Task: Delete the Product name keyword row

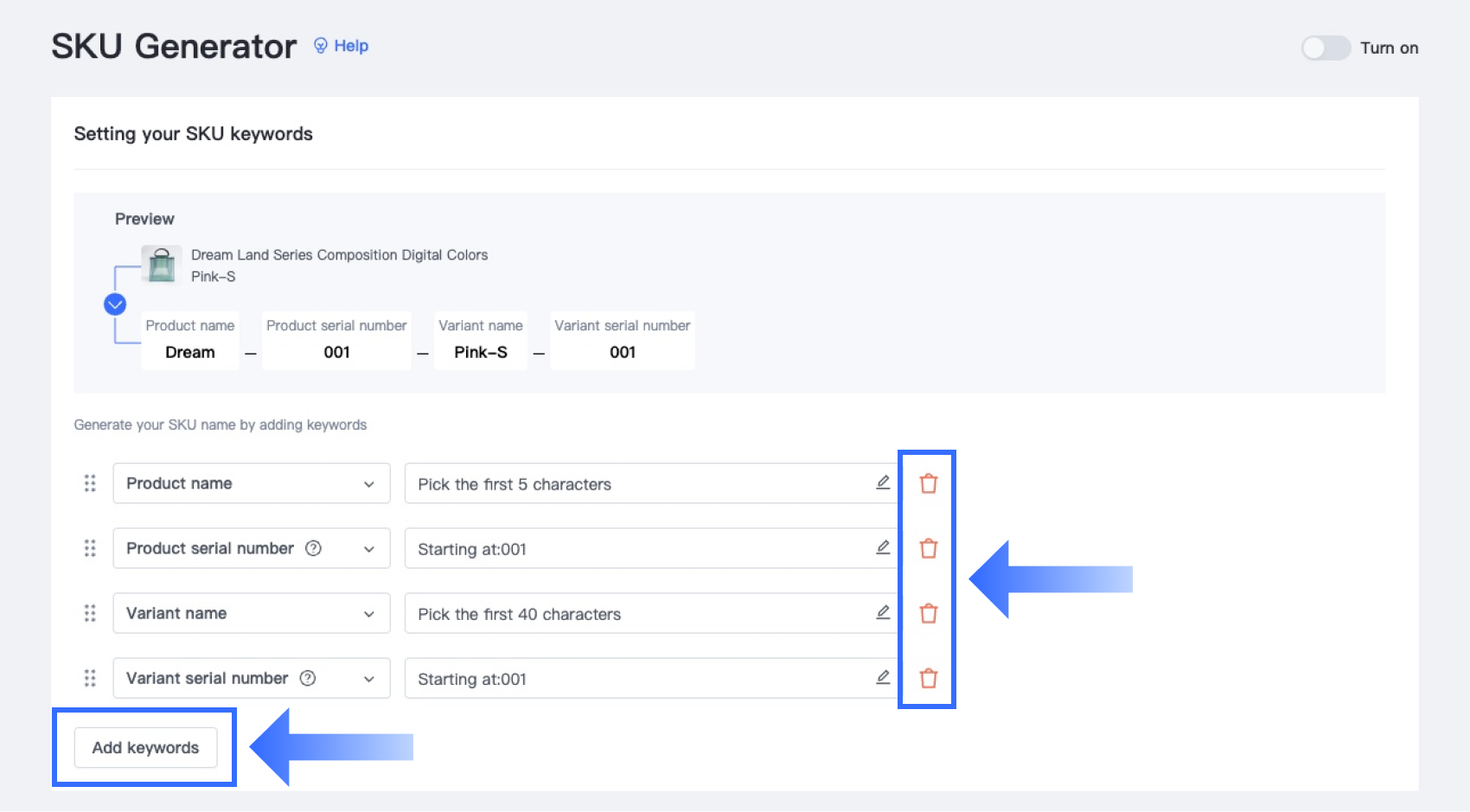Action: [x=928, y=483]
